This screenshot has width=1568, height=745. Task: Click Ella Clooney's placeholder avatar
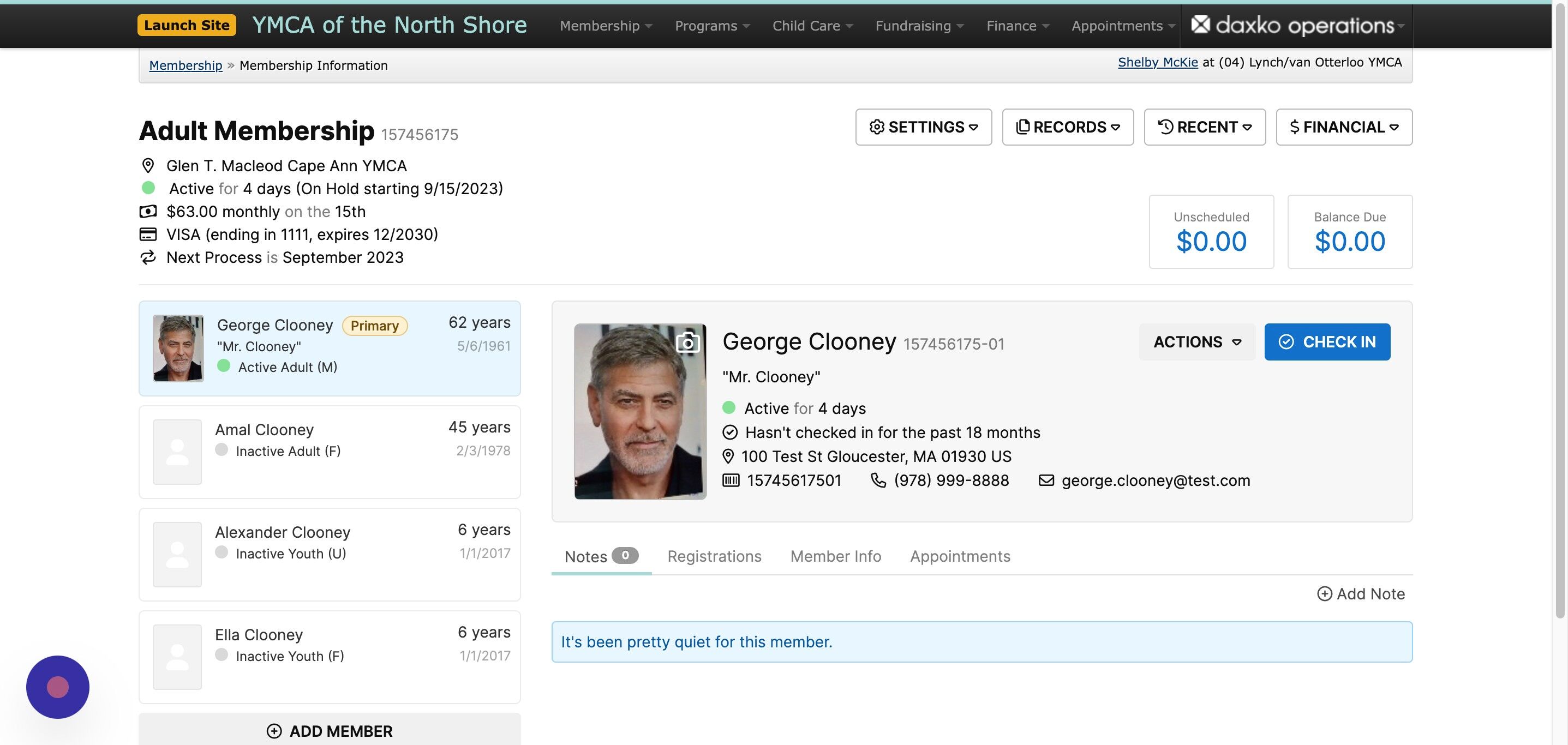pos(177,657)
